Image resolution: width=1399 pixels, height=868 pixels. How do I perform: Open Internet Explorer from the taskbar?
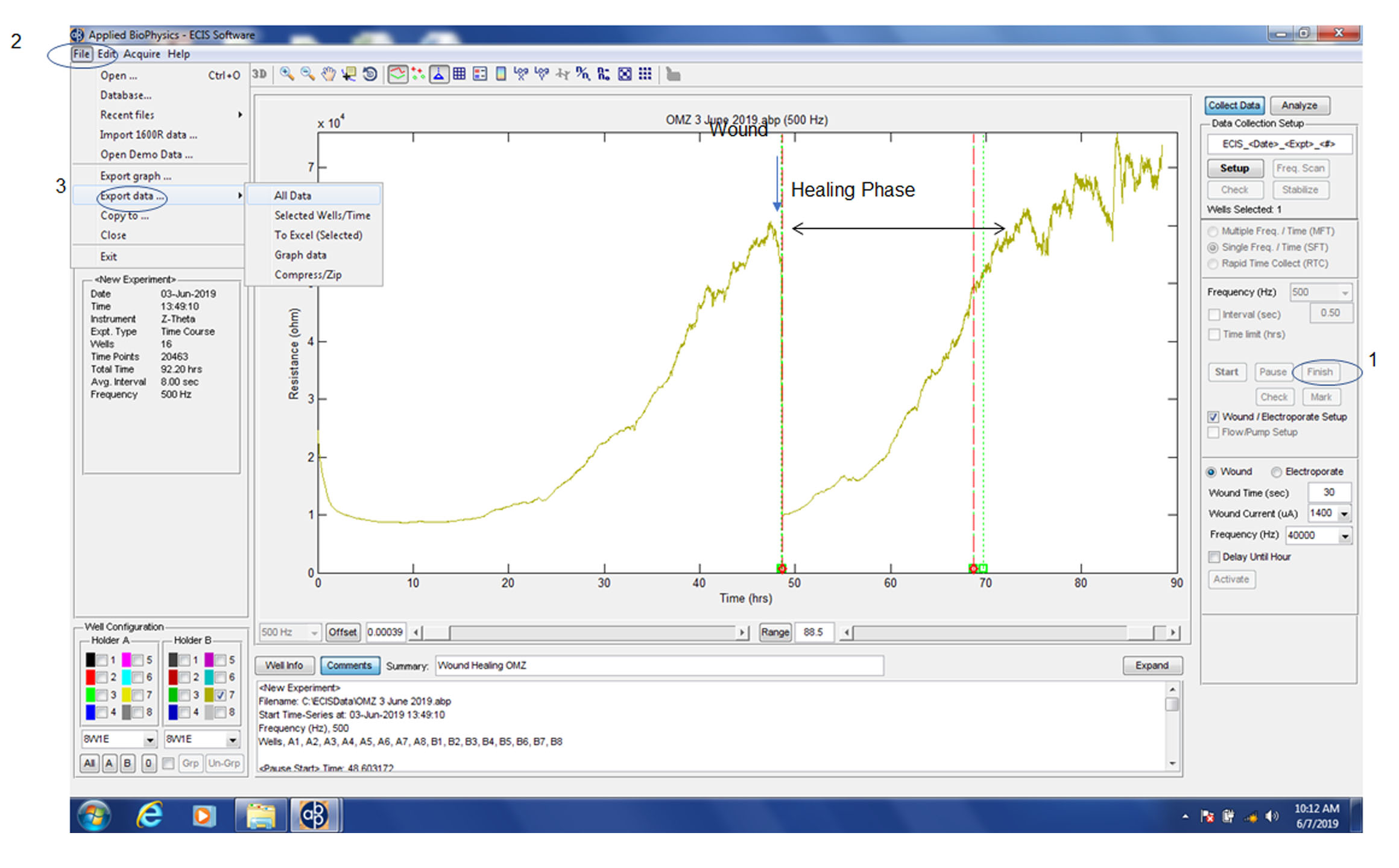(149, 815)
